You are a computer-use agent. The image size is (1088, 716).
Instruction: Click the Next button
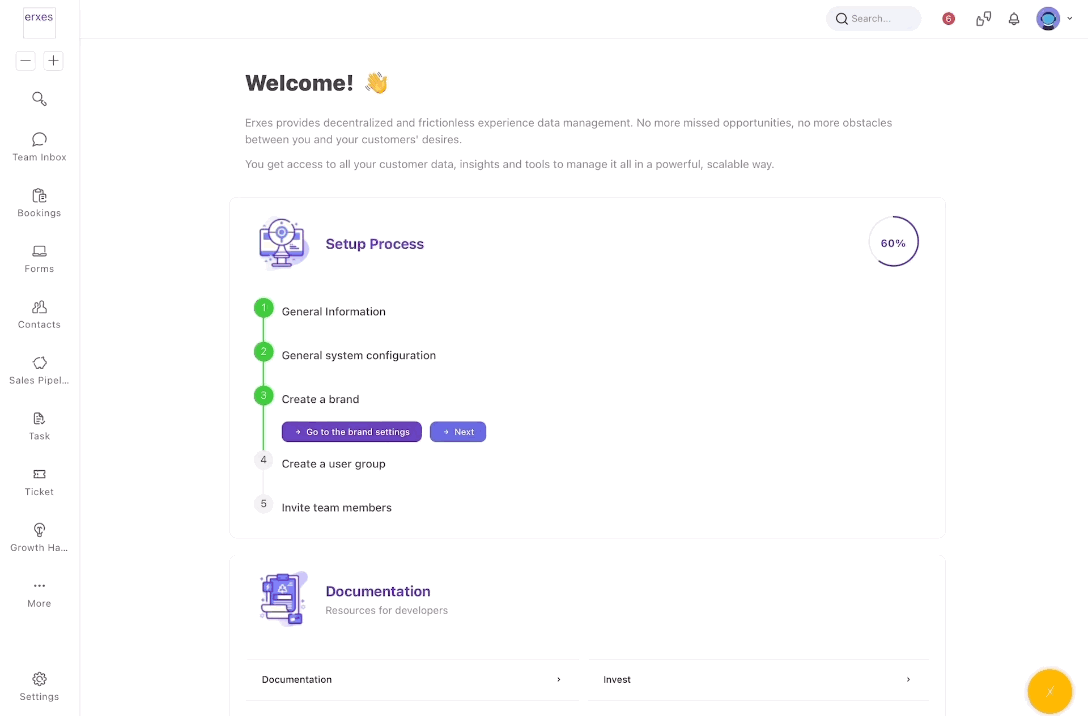(x=458, y=432)
